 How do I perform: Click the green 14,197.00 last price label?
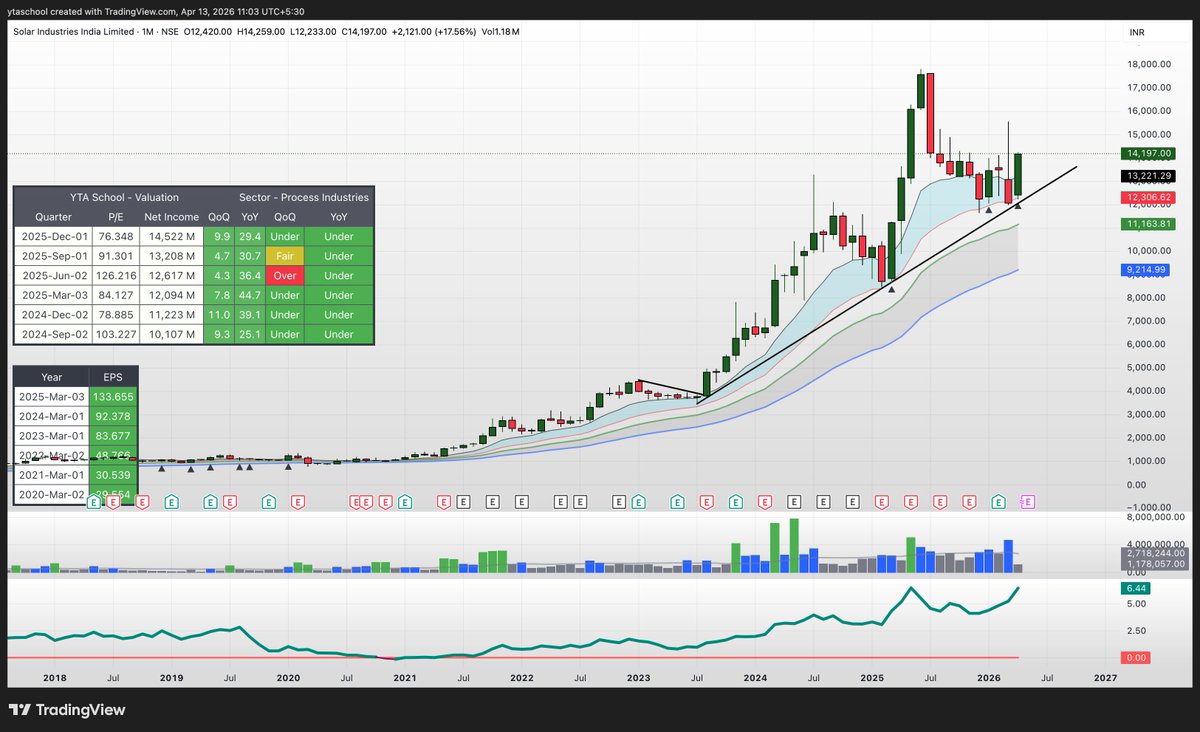point(1146,154)
